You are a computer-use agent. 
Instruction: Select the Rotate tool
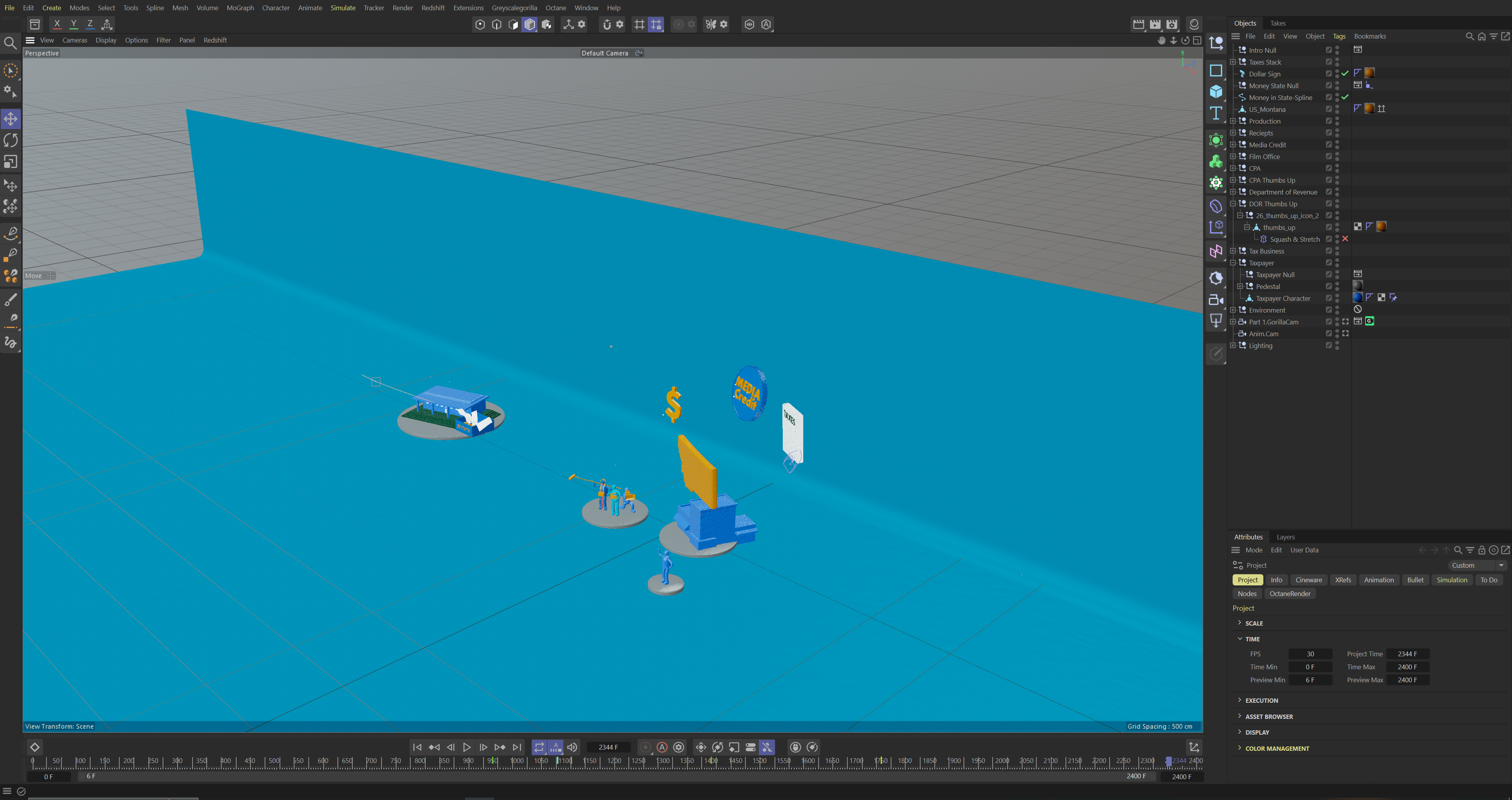coord(11,140)
